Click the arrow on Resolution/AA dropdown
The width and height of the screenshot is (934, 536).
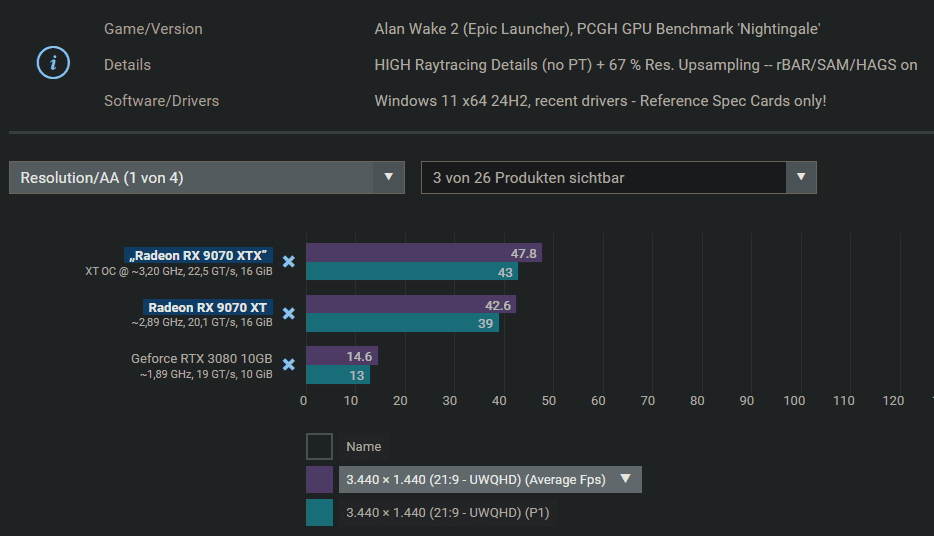pyautogui.click(x=388, y=177)
